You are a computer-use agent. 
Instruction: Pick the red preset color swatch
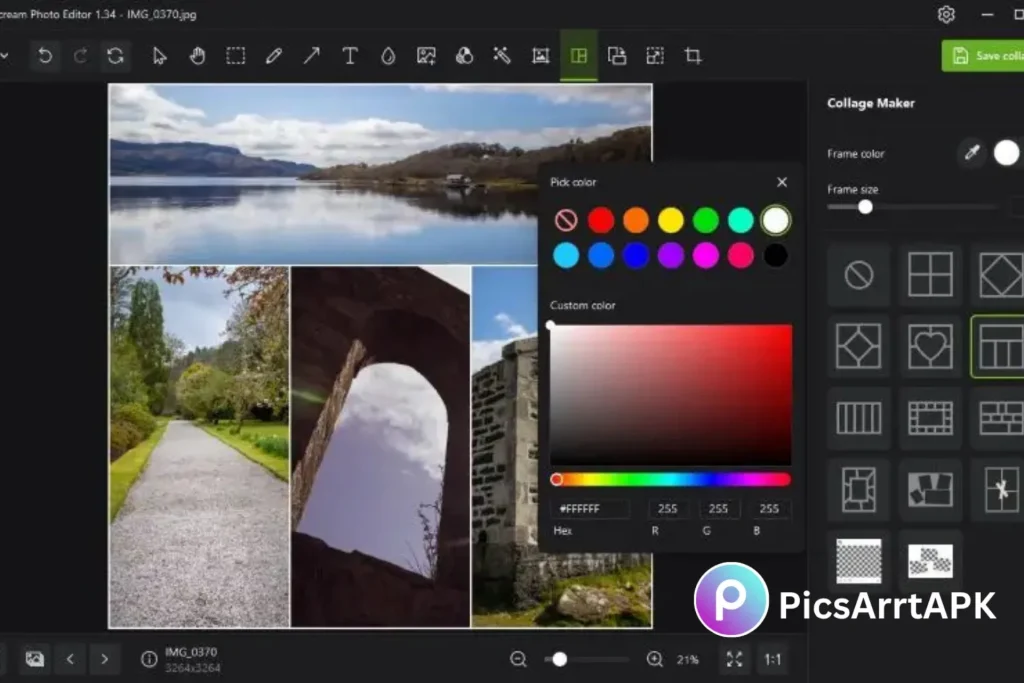(x=601, y=220)
